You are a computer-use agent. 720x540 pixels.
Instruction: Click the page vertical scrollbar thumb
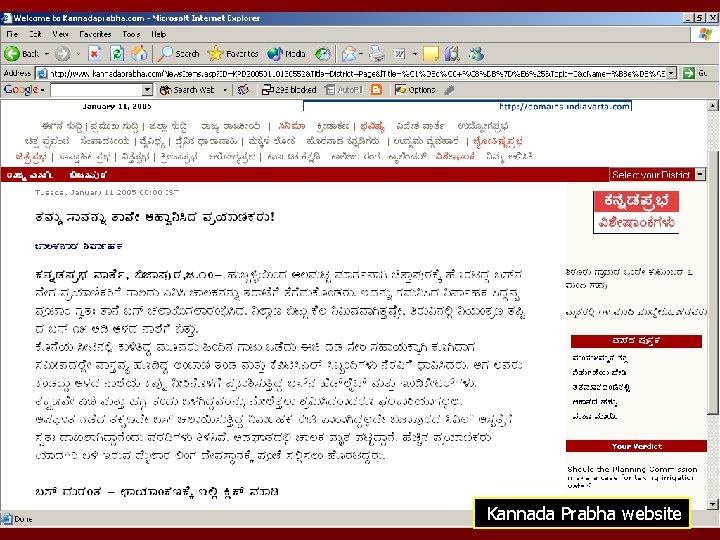[713, 282]
